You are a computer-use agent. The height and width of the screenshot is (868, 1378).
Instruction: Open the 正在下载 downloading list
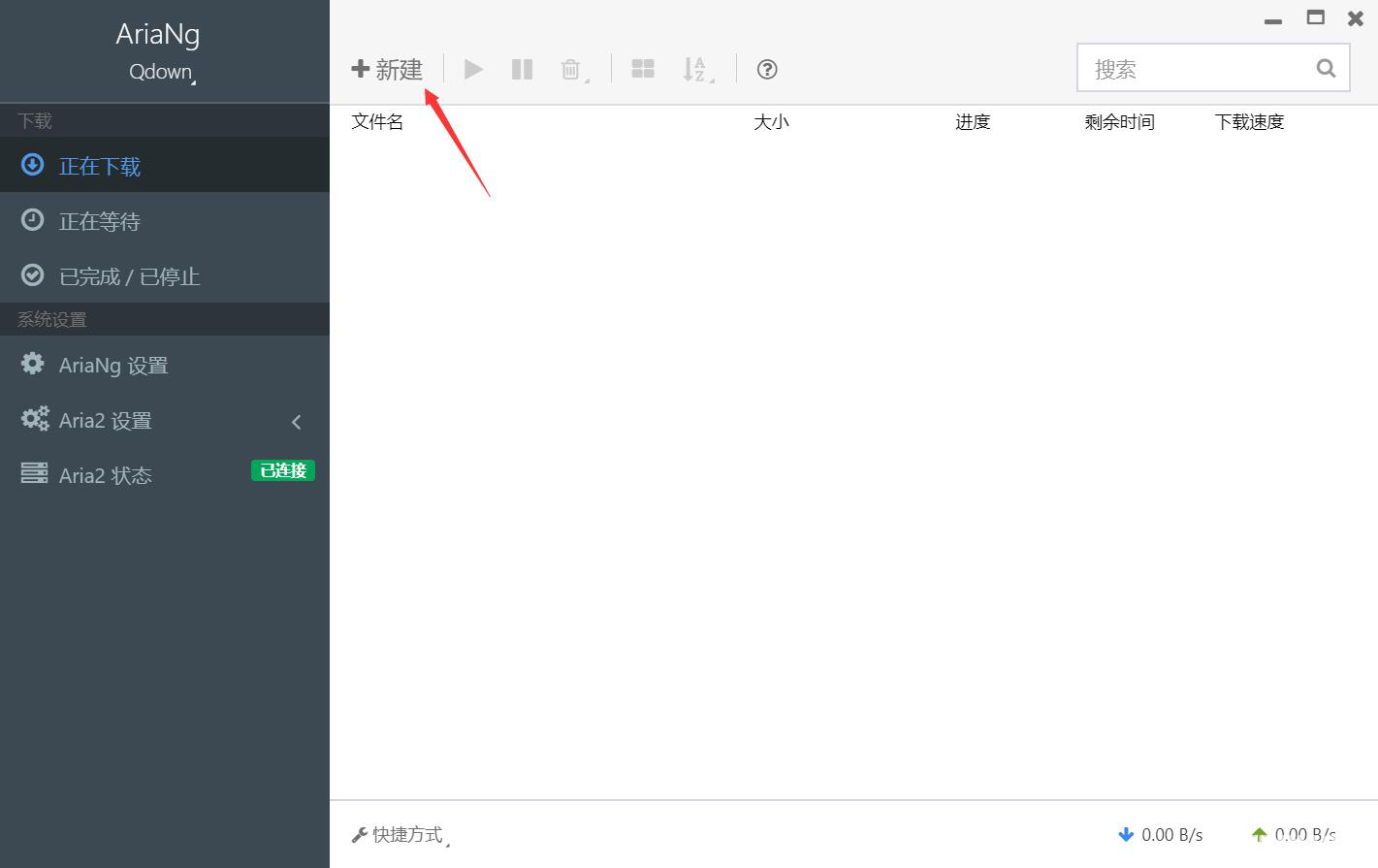point(165,166)
